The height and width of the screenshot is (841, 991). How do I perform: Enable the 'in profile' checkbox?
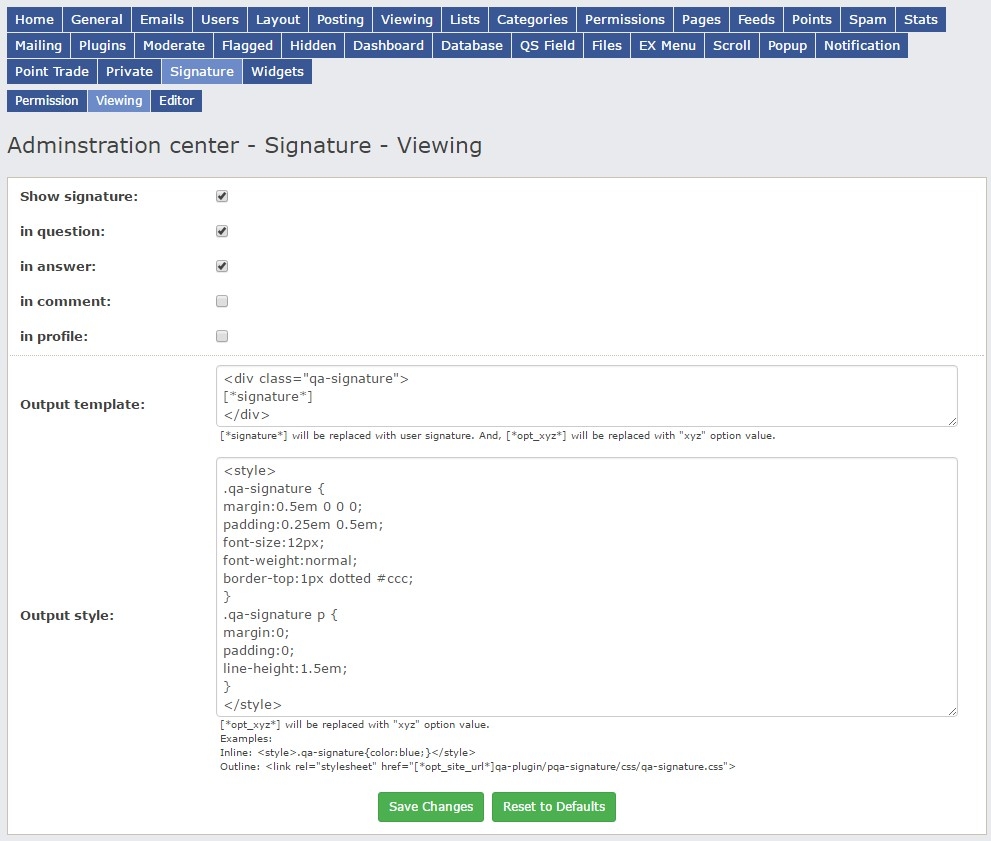point(222,336)
